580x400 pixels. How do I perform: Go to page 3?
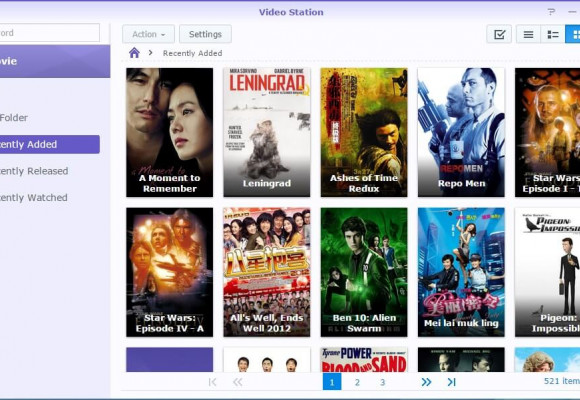point(382,382)
